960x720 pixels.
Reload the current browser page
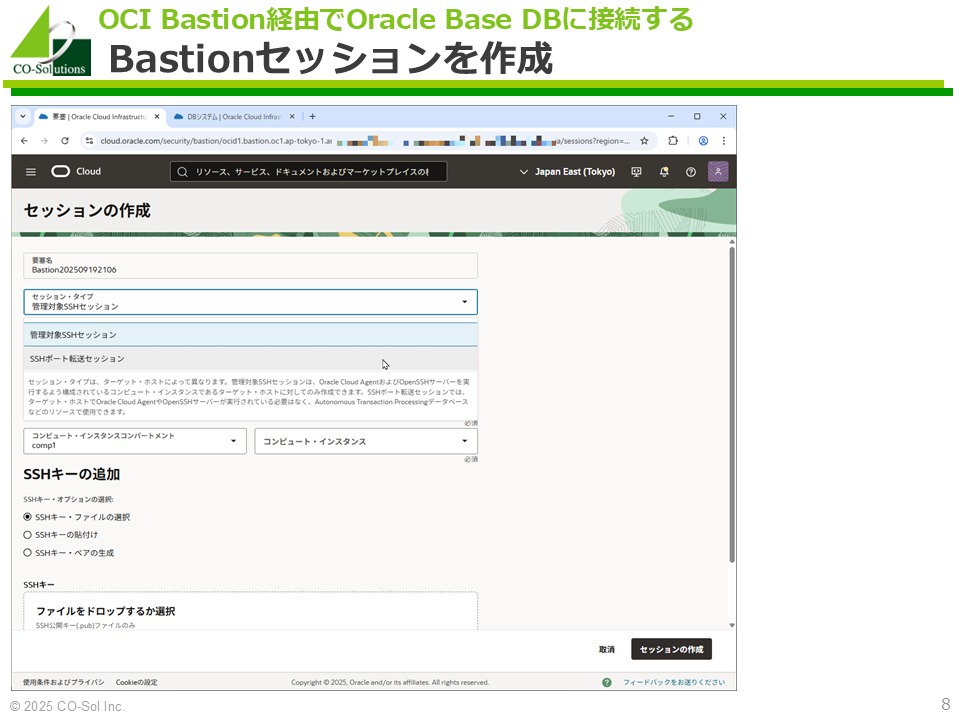(65, 141)
